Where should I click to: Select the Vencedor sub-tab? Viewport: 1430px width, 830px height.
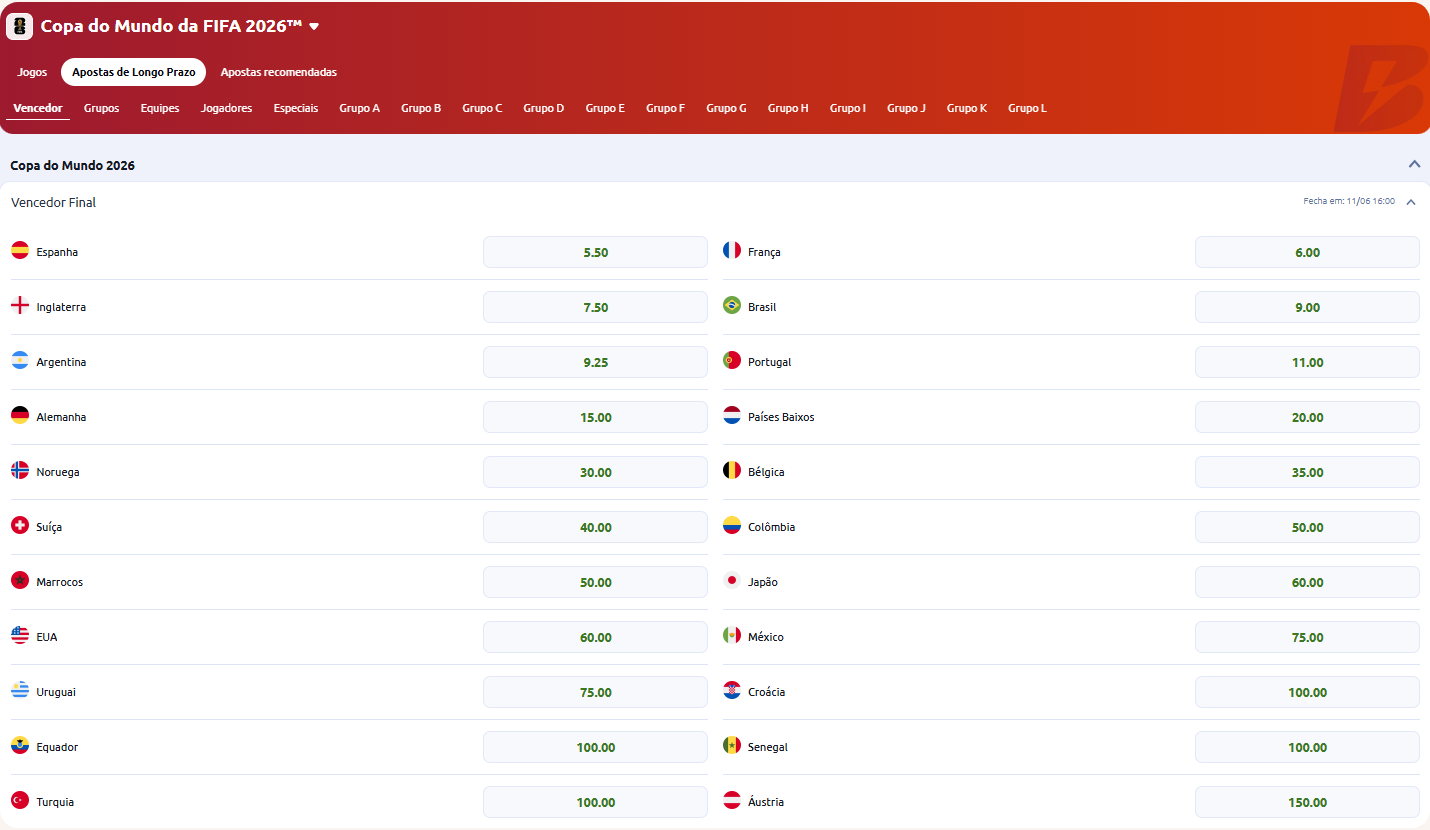click(x=38, y=108)
